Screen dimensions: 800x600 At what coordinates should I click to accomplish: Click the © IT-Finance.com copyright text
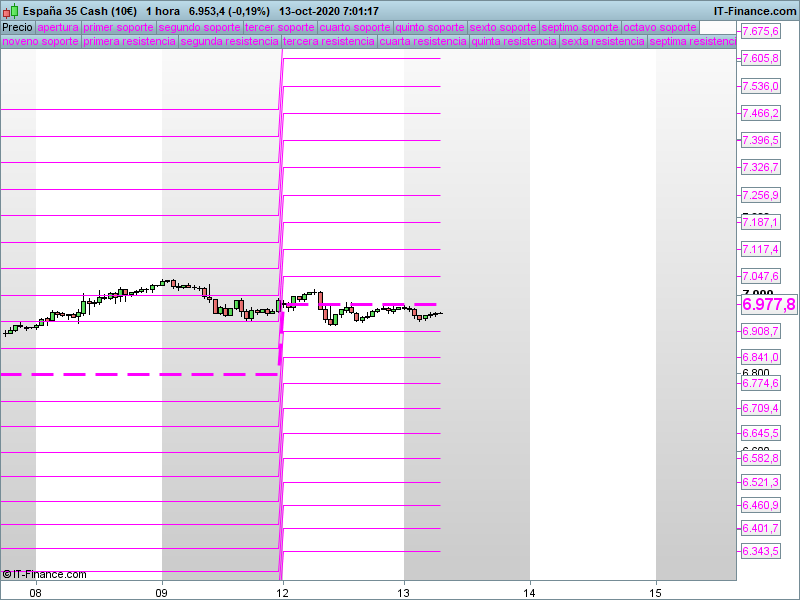click(x=45, y=574)
